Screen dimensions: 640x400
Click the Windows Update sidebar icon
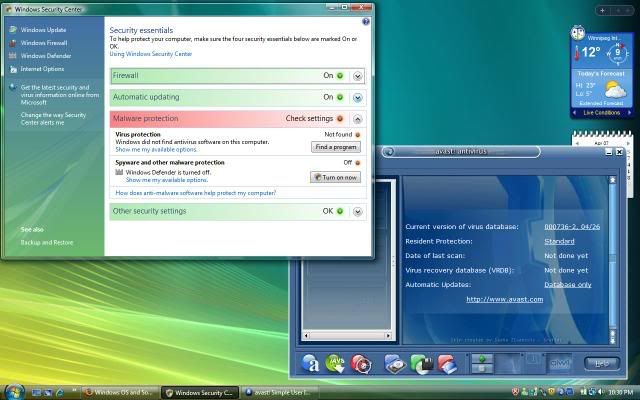(x=13, y=29)
